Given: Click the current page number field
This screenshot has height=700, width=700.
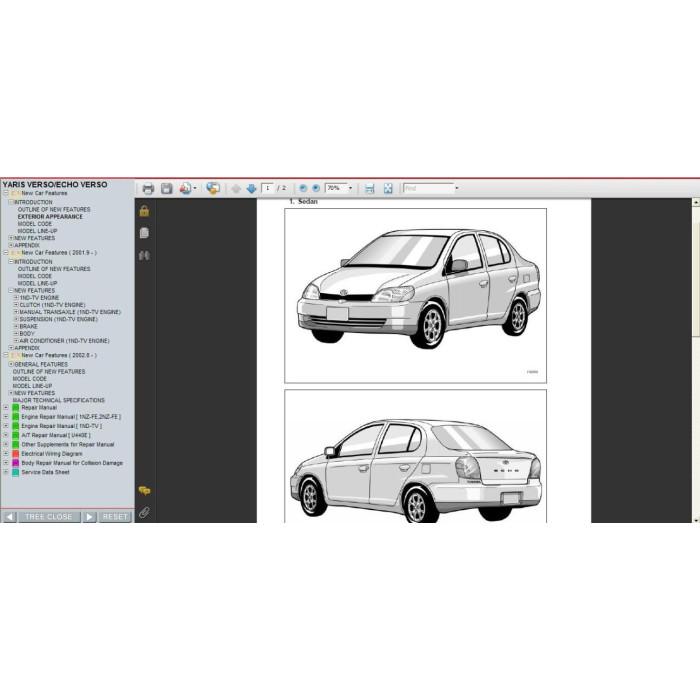Looking at the screenshot, I should point(267,188).
